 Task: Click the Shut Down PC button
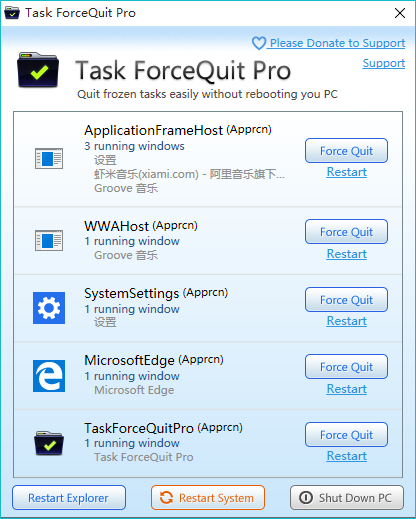347,498
